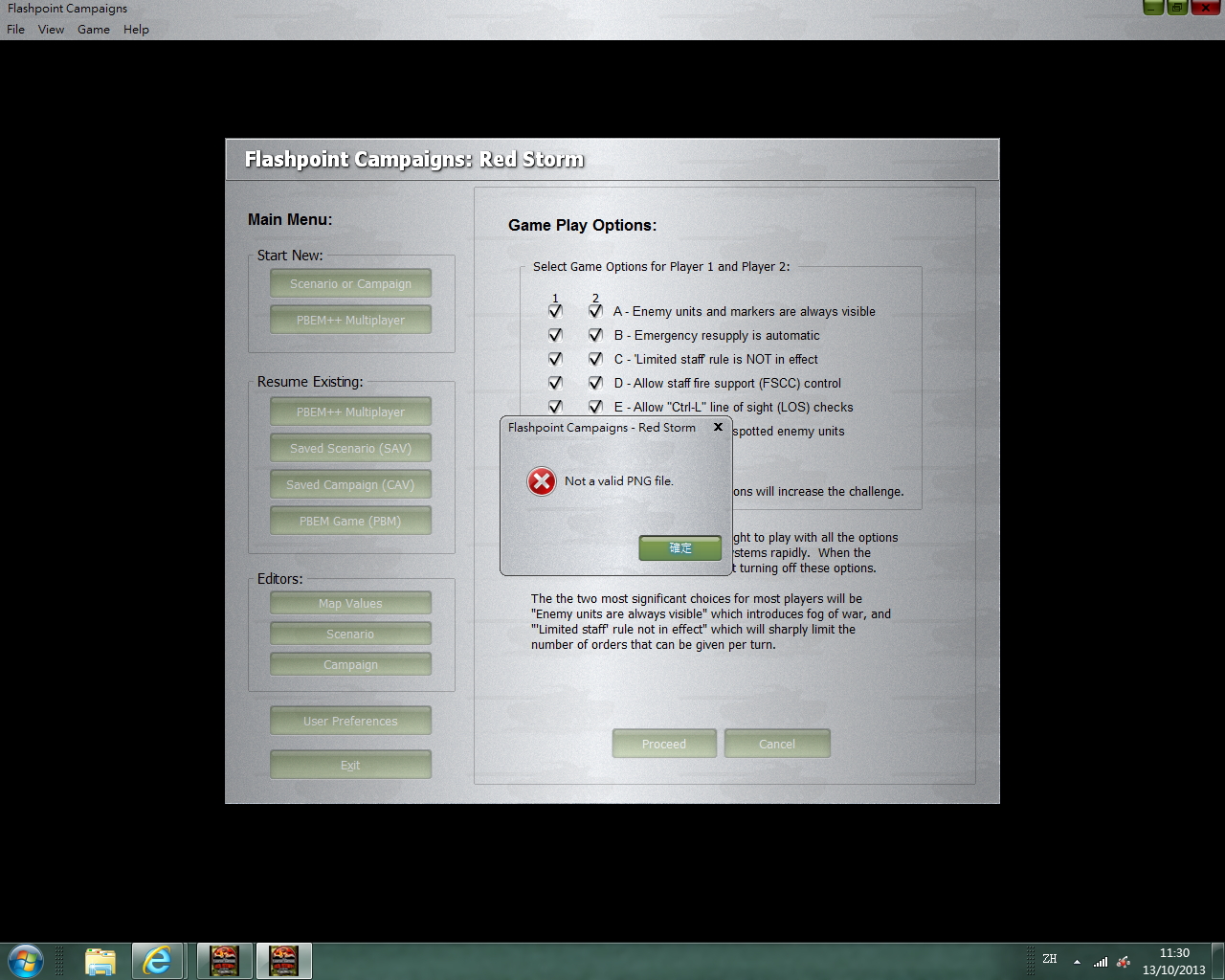Click 'Select Game Options for Player 1 and Player 2:' label
This screenshot has width=1225, height=980.
(x=661, y=267)
